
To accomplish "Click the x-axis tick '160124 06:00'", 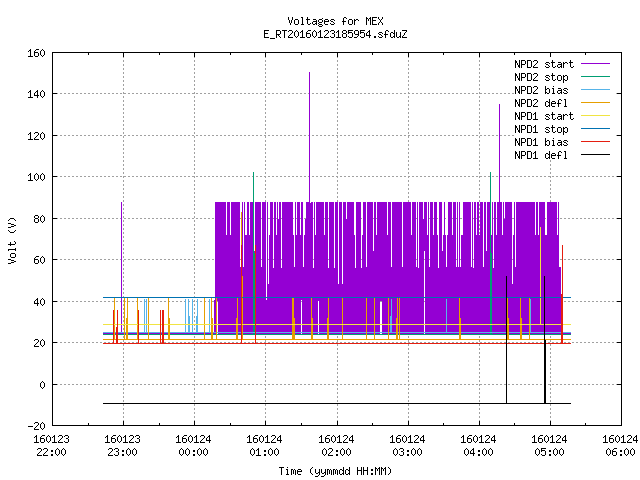I will tap(620, 446).
